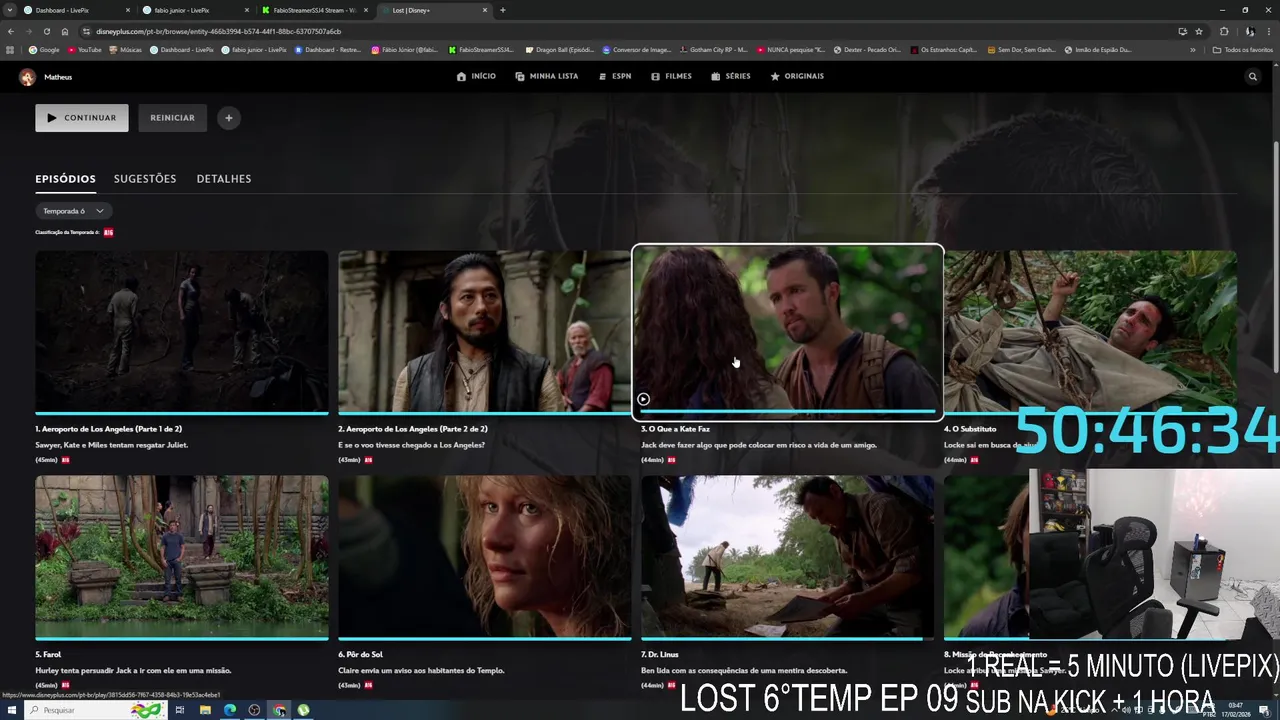Click the browser home icon
1280x720 pixels.
point(65,31)
